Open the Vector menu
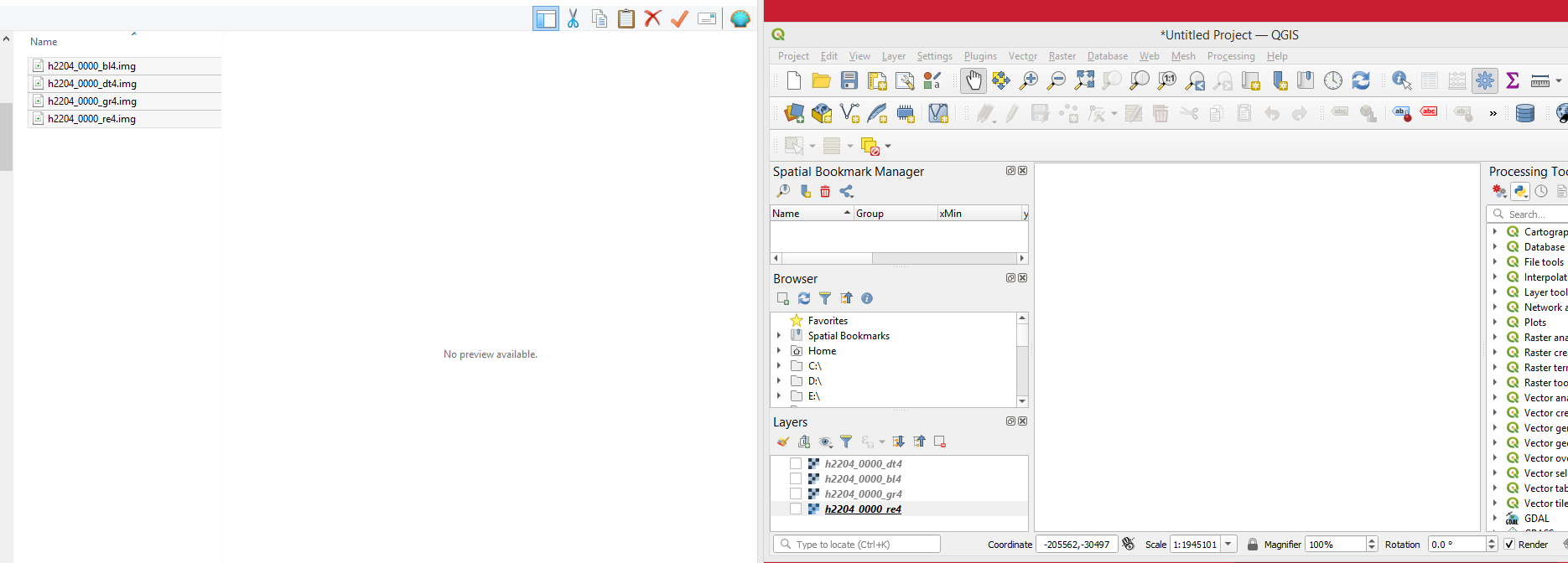The width and height of the screenshot is (1568, 563). [1022, 56]
